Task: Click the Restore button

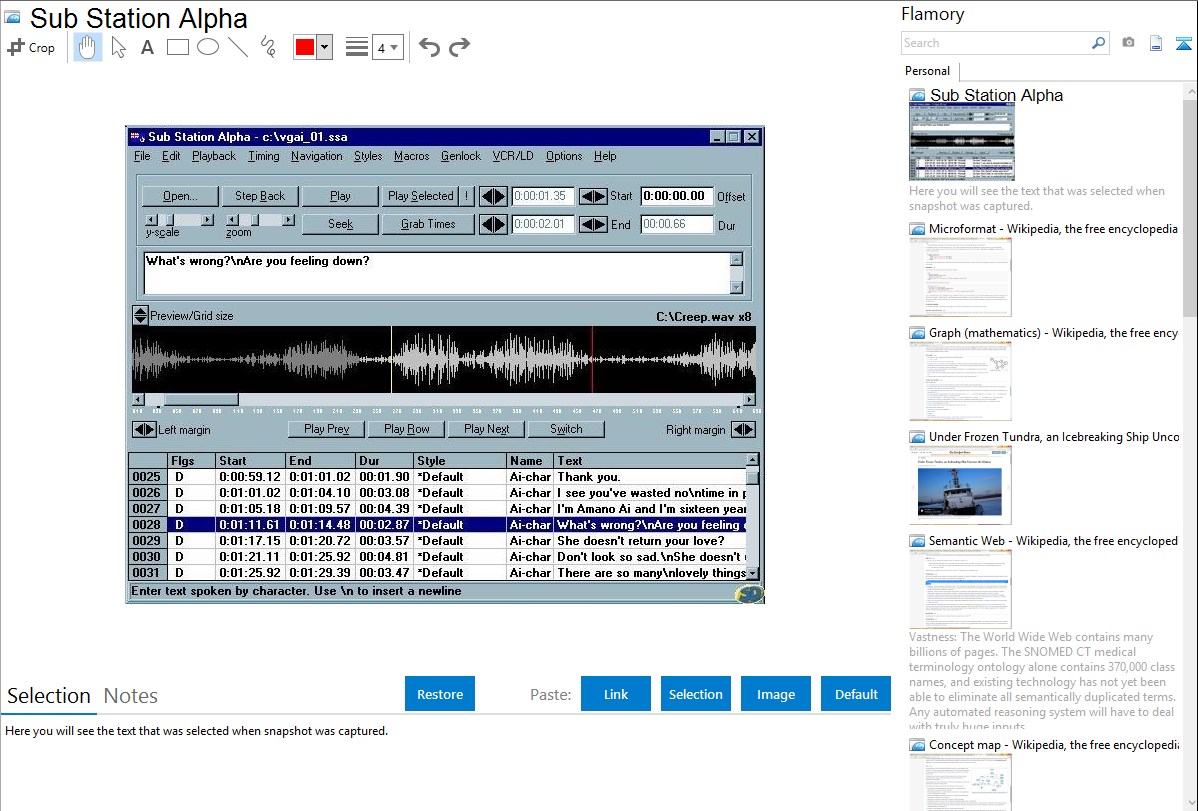Action: pos(440,694)
